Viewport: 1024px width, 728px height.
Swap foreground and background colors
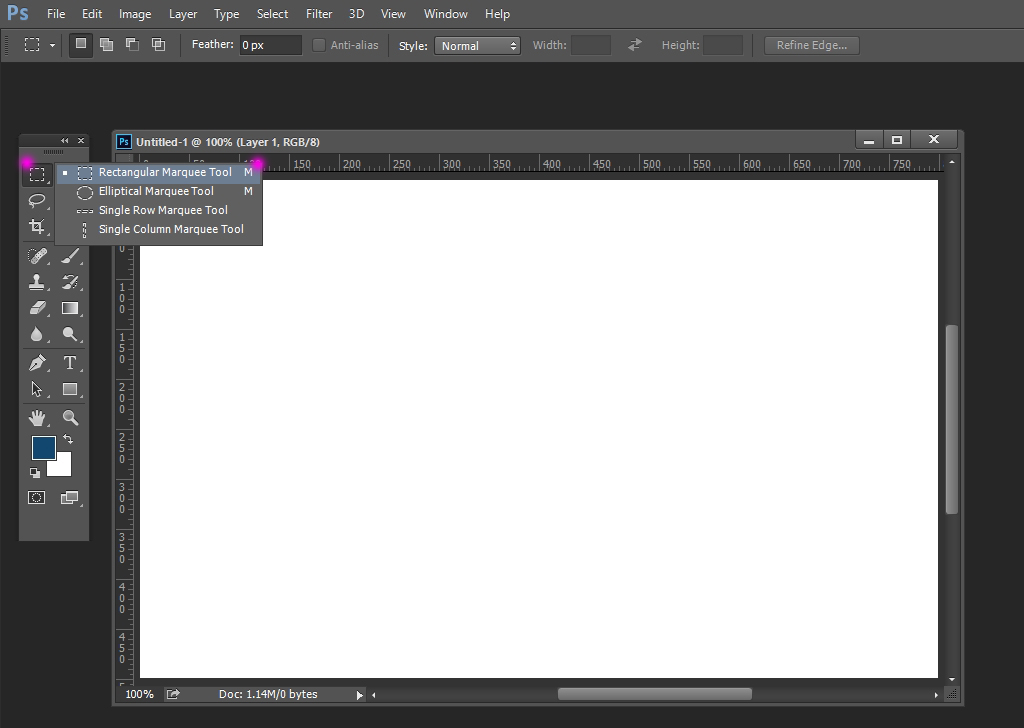coord(68,439)
